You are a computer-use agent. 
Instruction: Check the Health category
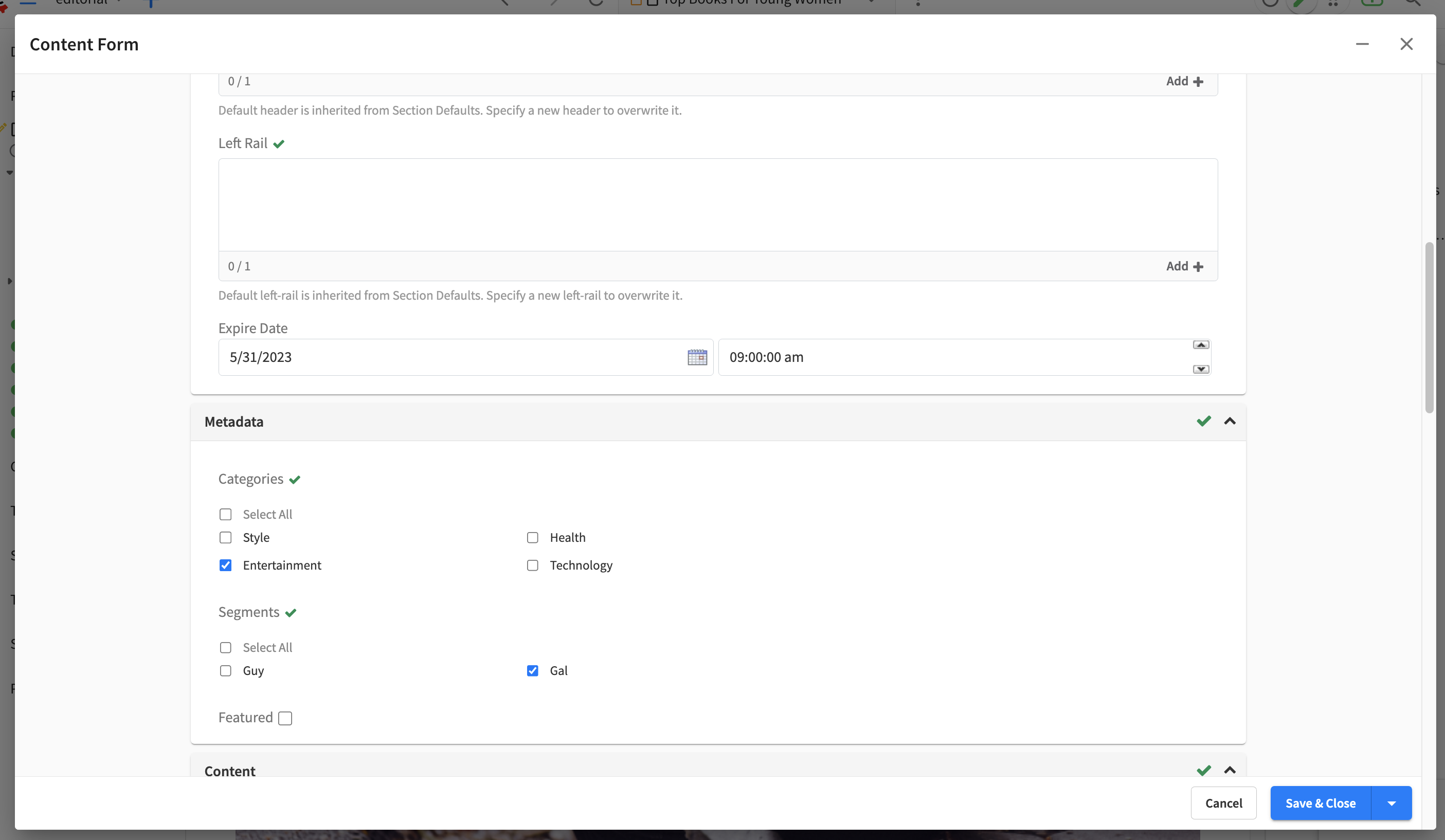click(x=532, y=537)
